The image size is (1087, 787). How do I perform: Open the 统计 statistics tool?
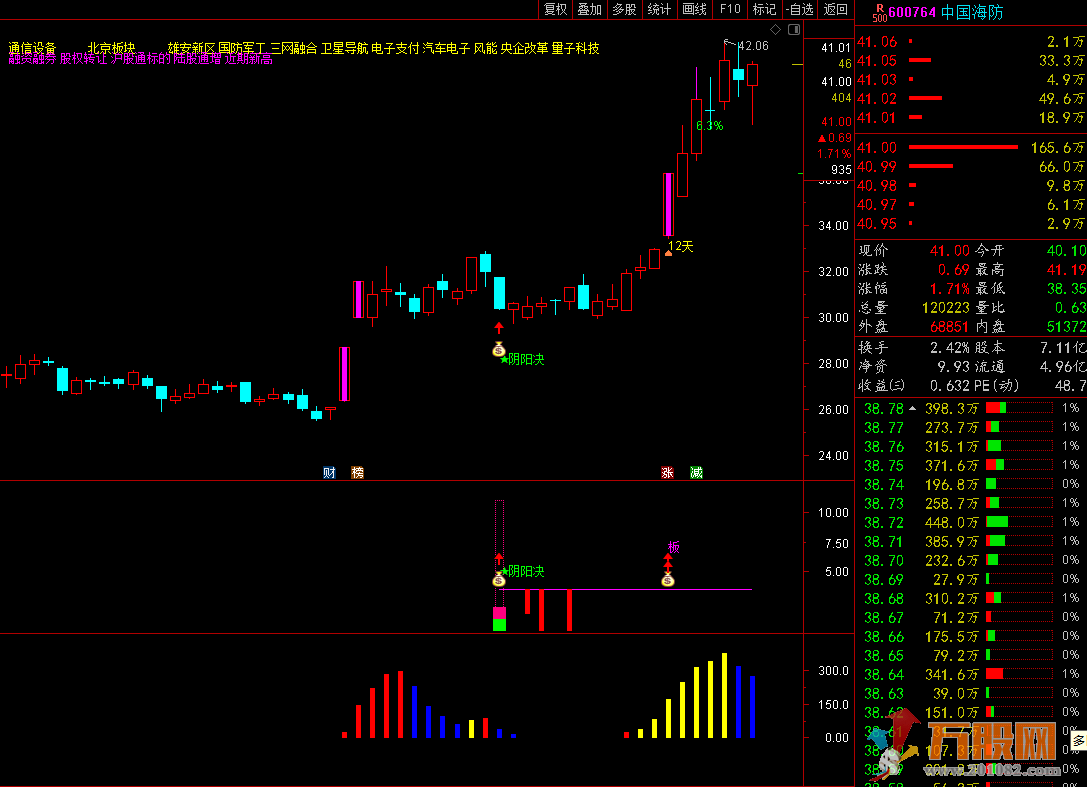coord(659,9)
